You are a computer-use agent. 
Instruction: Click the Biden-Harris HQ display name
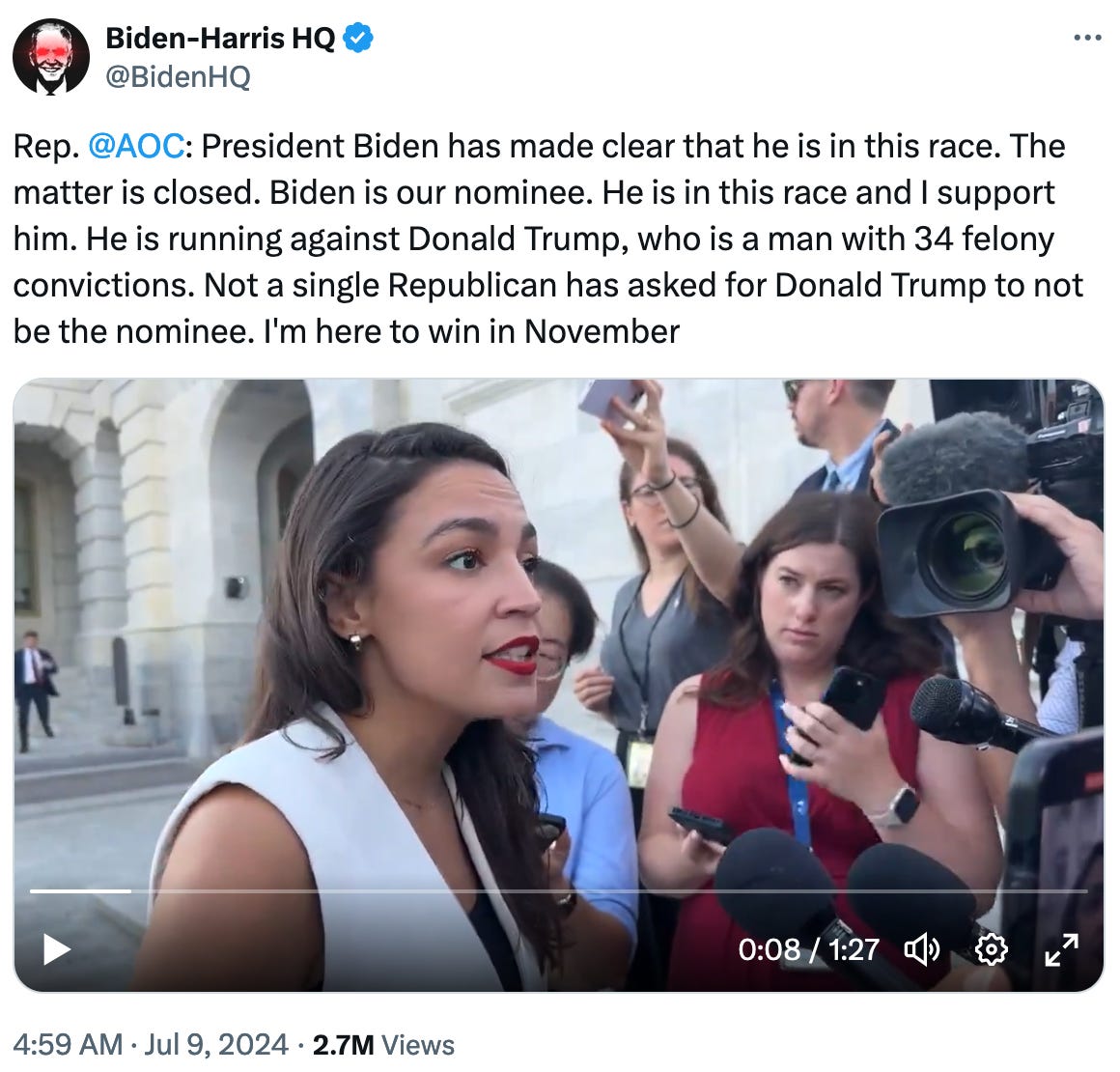[220, 39]
